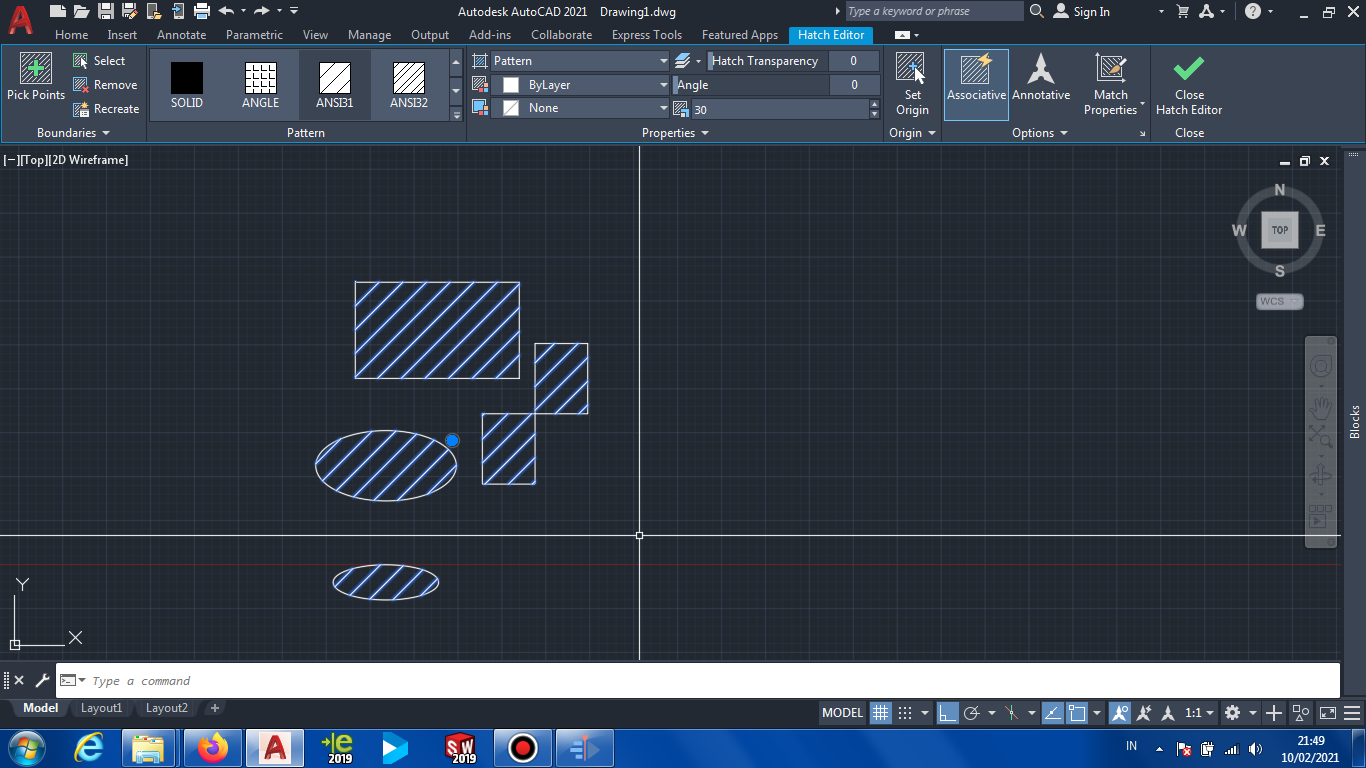Click Close Hatch Editor green checkmark
This screenshot has width=1366, height=768.
click(1188, 85)
